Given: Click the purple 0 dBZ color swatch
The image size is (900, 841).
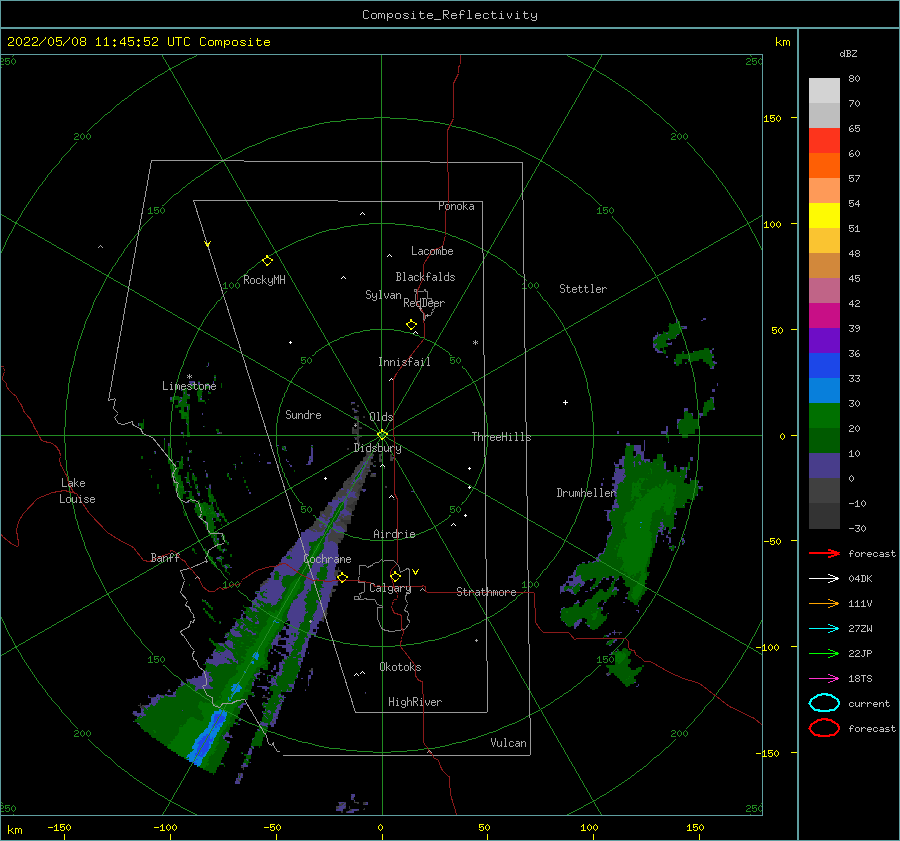Looking at the screenshot, I should 824,466.
